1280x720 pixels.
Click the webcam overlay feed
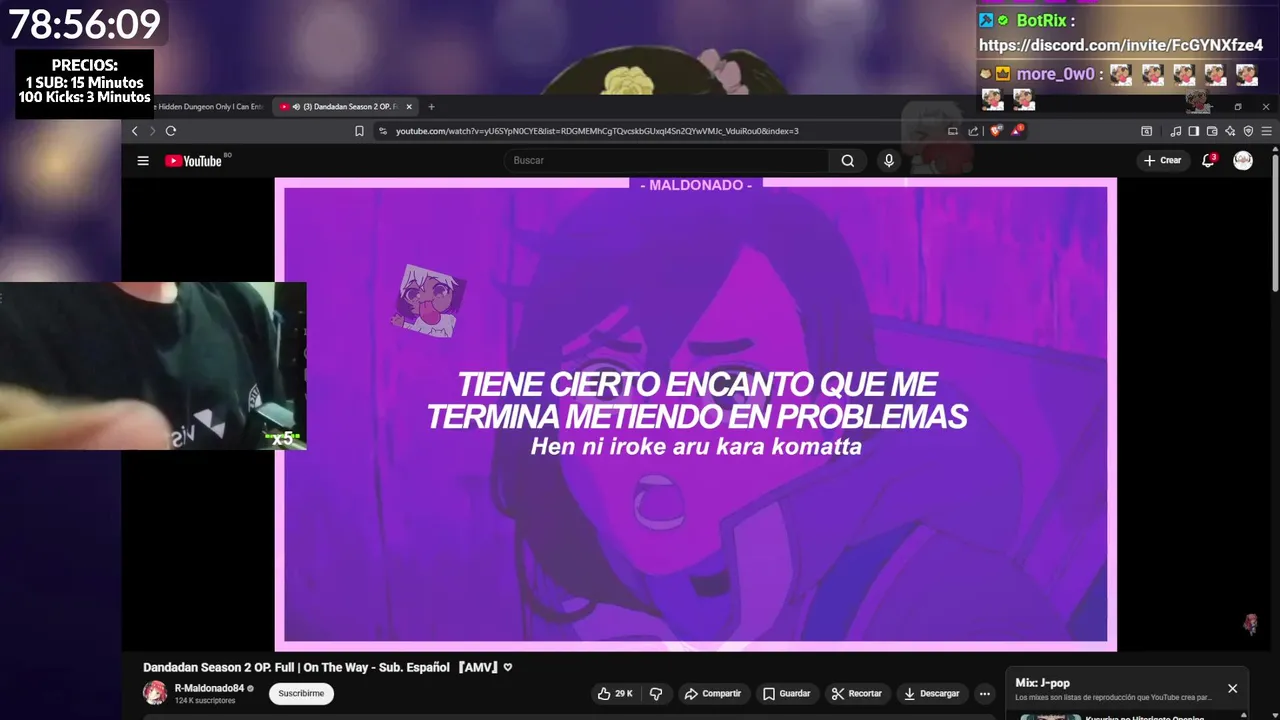click(153, 366)
